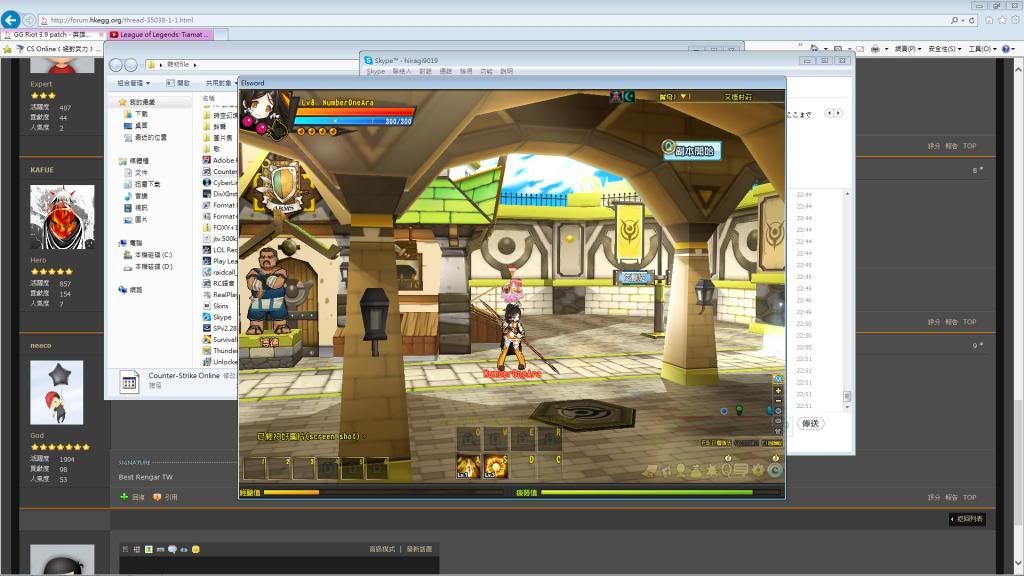1024x576 pixels.
Task: Open the 網頁(P) dropdown menu
Action: [908, 48]
